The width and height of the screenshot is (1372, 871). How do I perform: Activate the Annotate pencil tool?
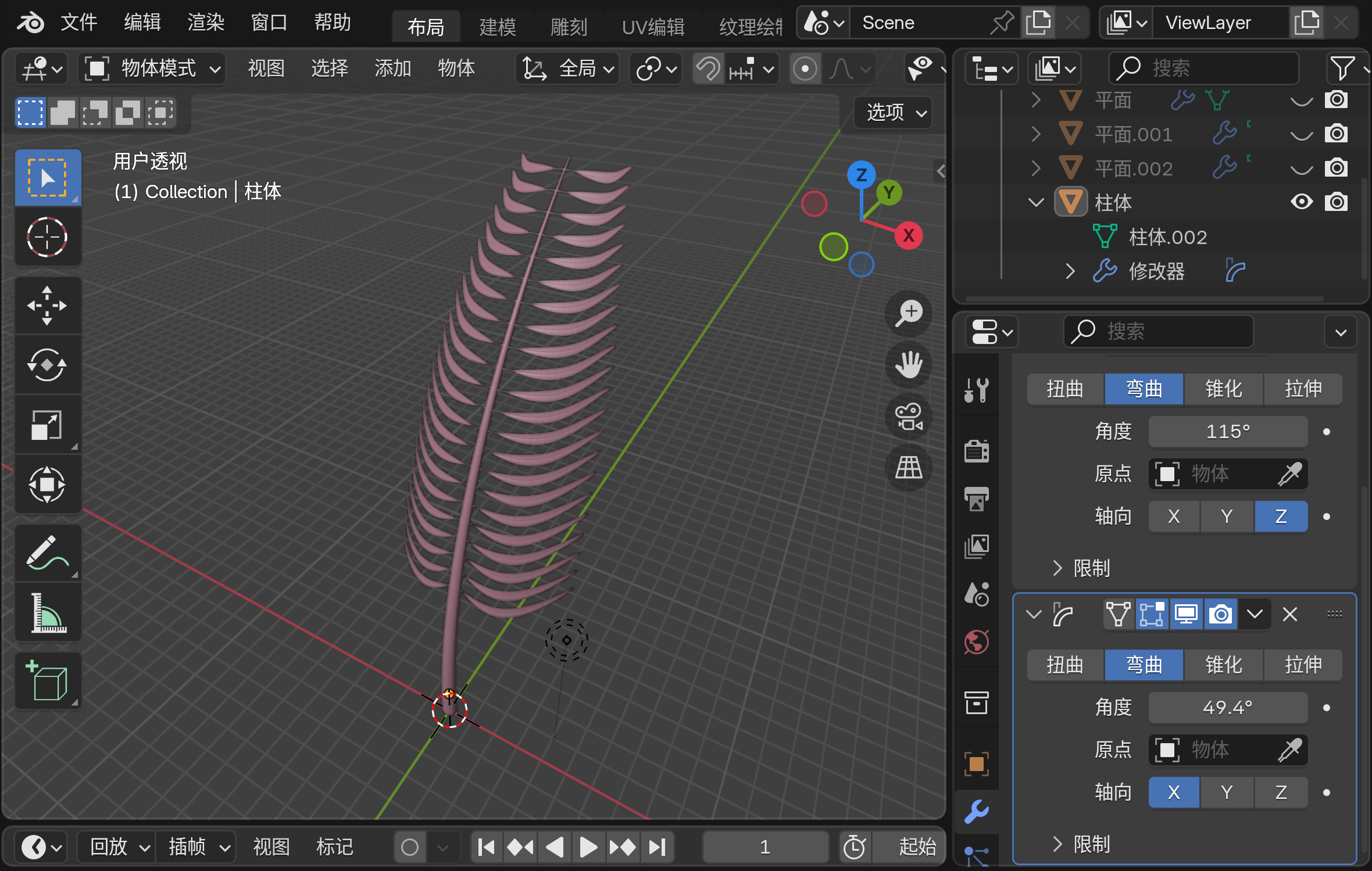coord(47,552)
